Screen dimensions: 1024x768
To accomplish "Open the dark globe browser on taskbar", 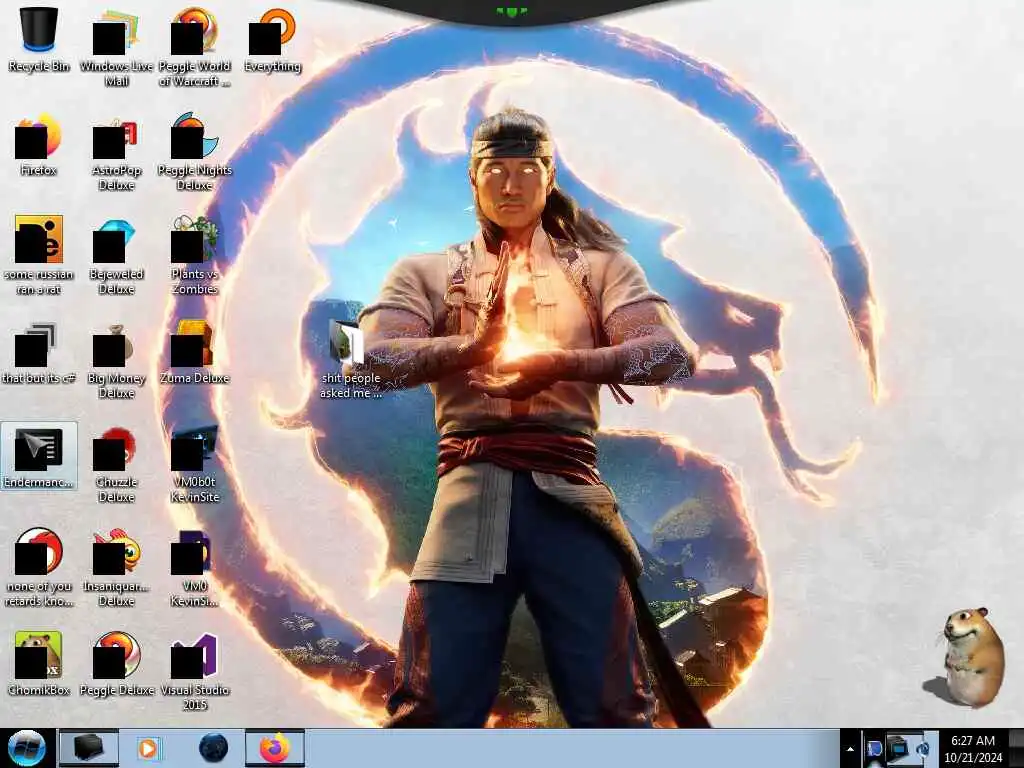I will click(x=214, y=748).
